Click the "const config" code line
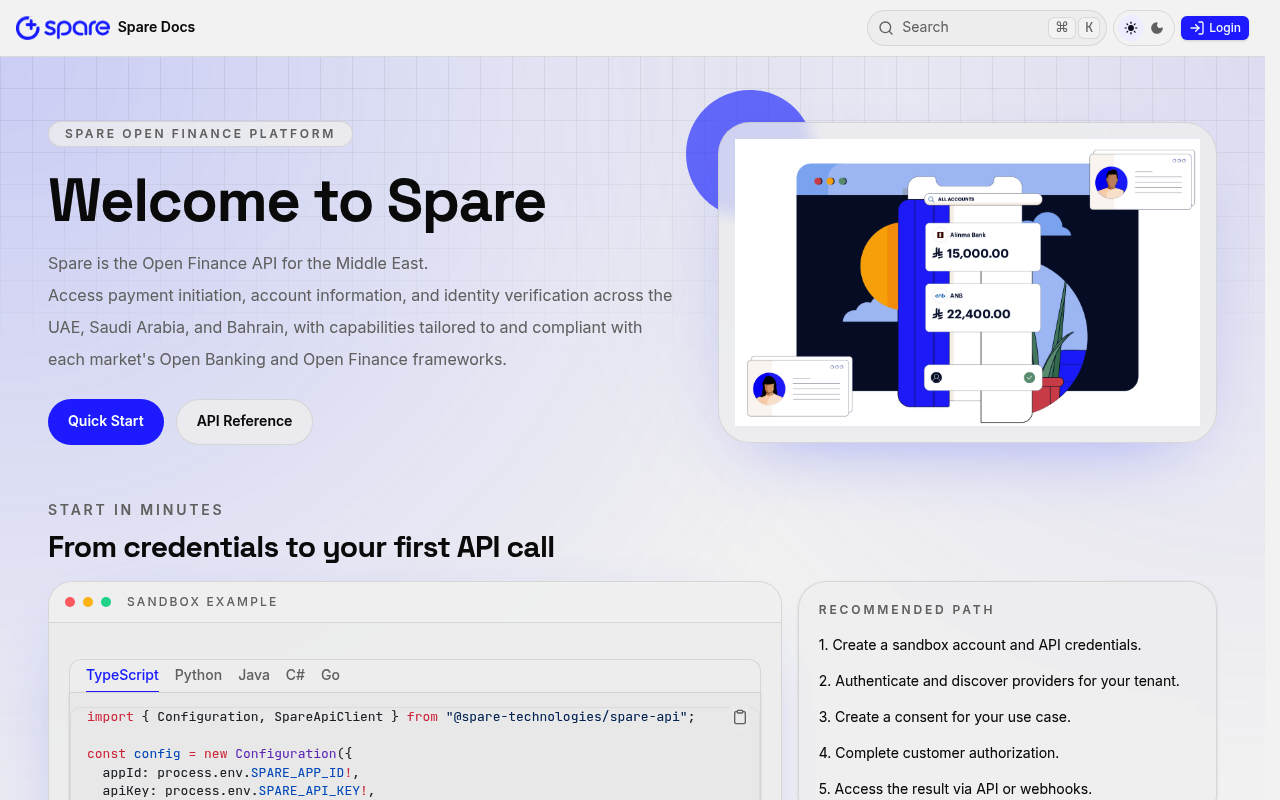 tap(220, 754)
